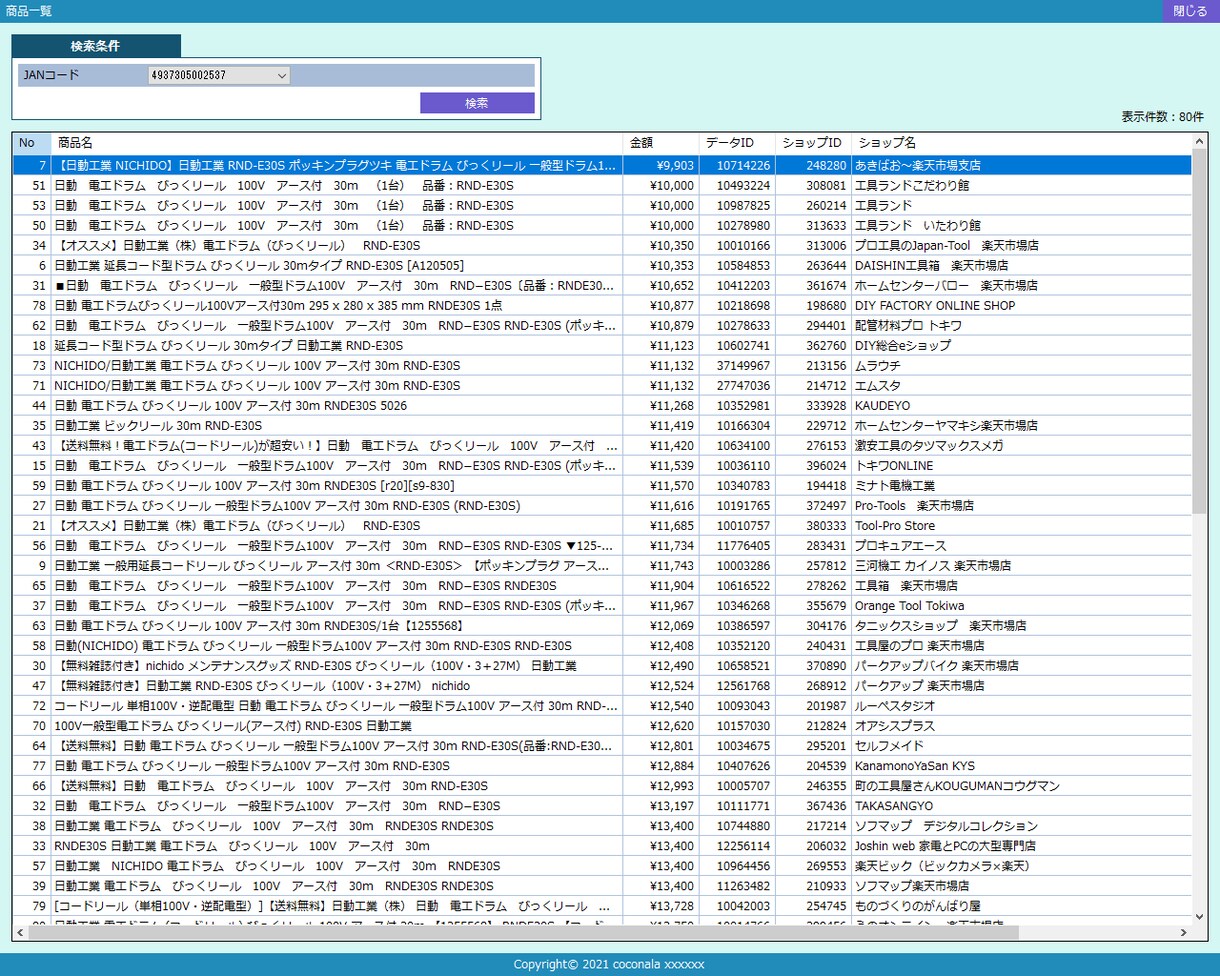
Task: Click price ¥10,350 cell
Action: 660,245
